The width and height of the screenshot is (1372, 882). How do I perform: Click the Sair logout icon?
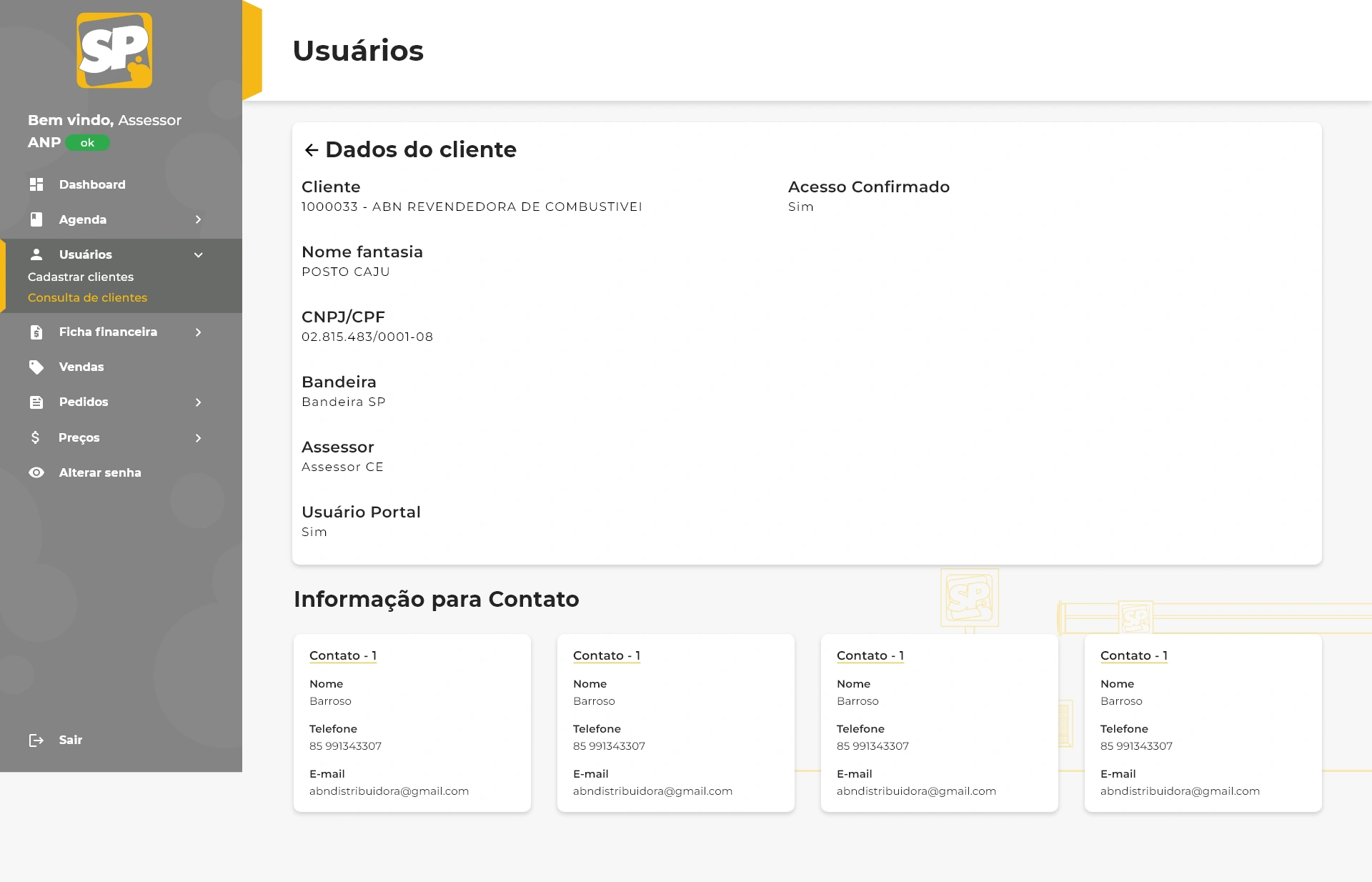click(36, 740)
